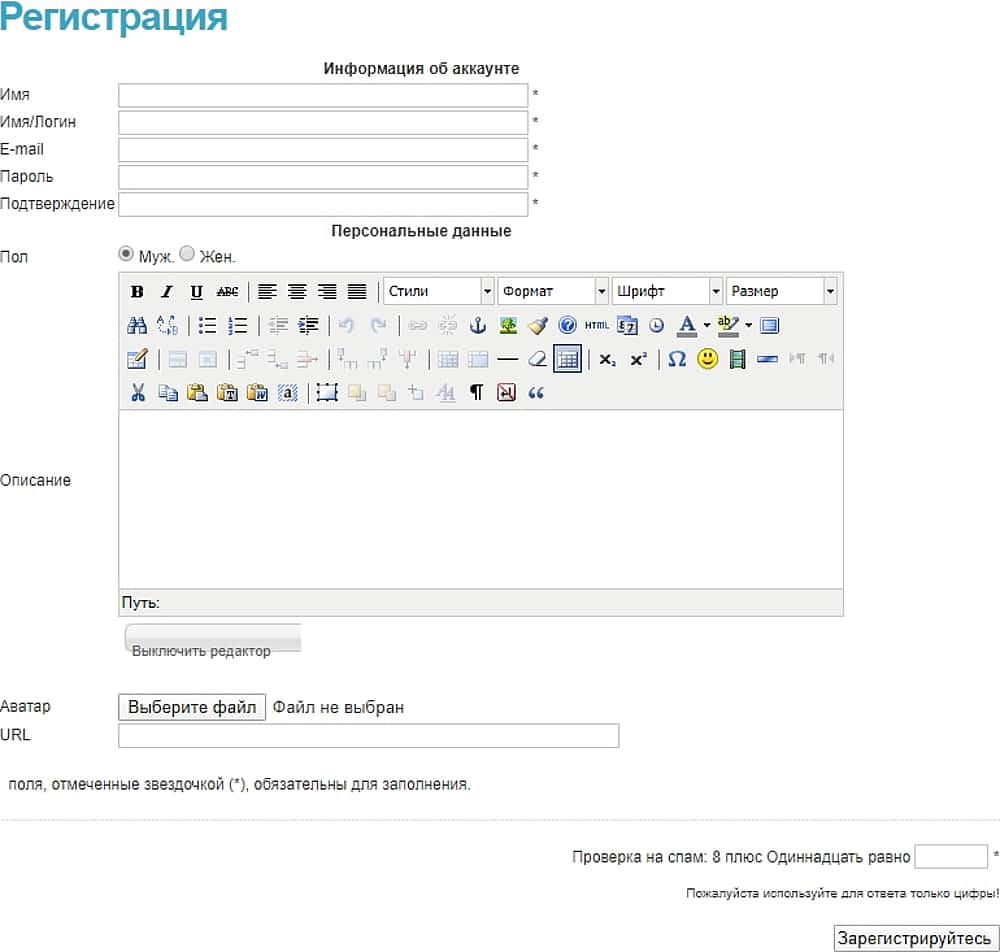Click the italic formatting icon
Screen dimensions: 1000x952
coord(167,292)
